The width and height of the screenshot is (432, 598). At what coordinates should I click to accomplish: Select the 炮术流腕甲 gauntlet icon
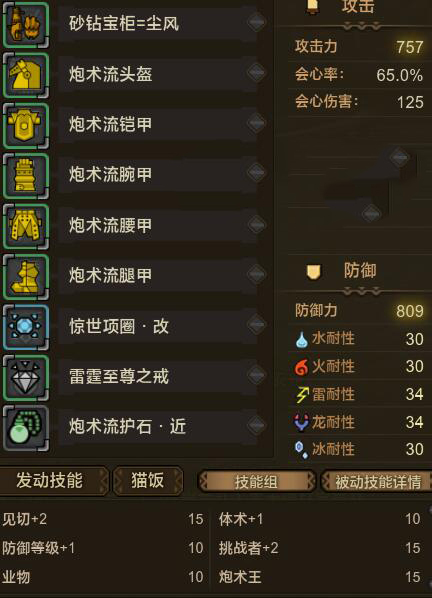pyautogui.click(x=26, y=176)
